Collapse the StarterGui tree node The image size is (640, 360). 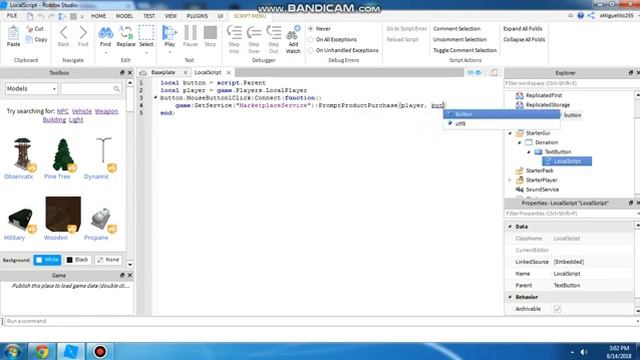pyautogui.click(x=510, y=133)
